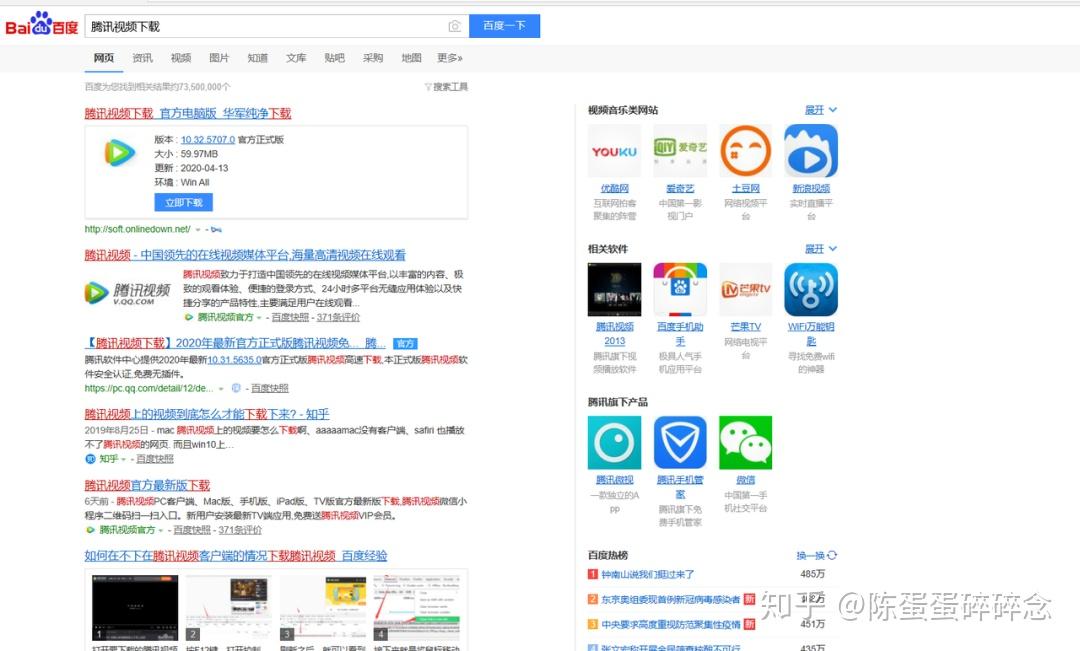Expand 视频音乐类网站 section with 展开
This screenshot has width=1080, height=651.
tap(820, 110)
